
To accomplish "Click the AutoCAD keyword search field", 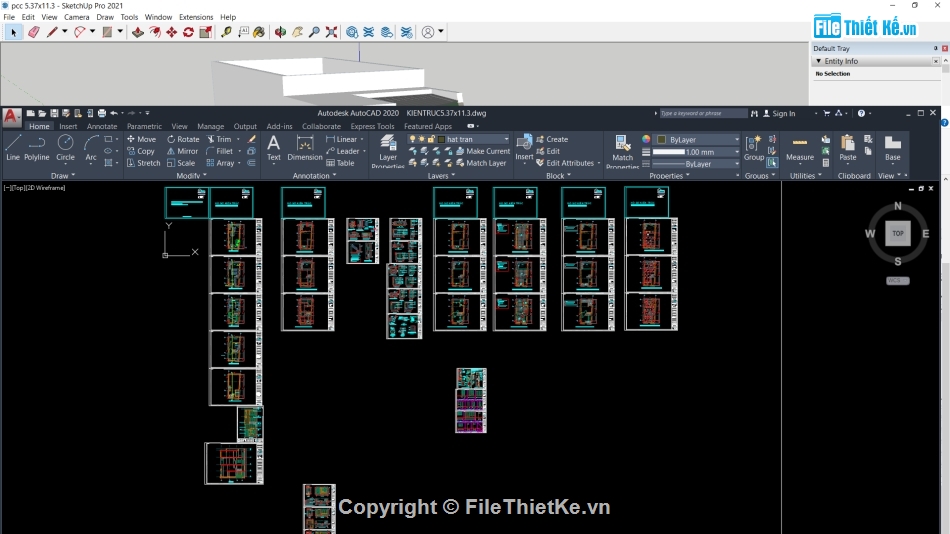I will click(703, 113).
